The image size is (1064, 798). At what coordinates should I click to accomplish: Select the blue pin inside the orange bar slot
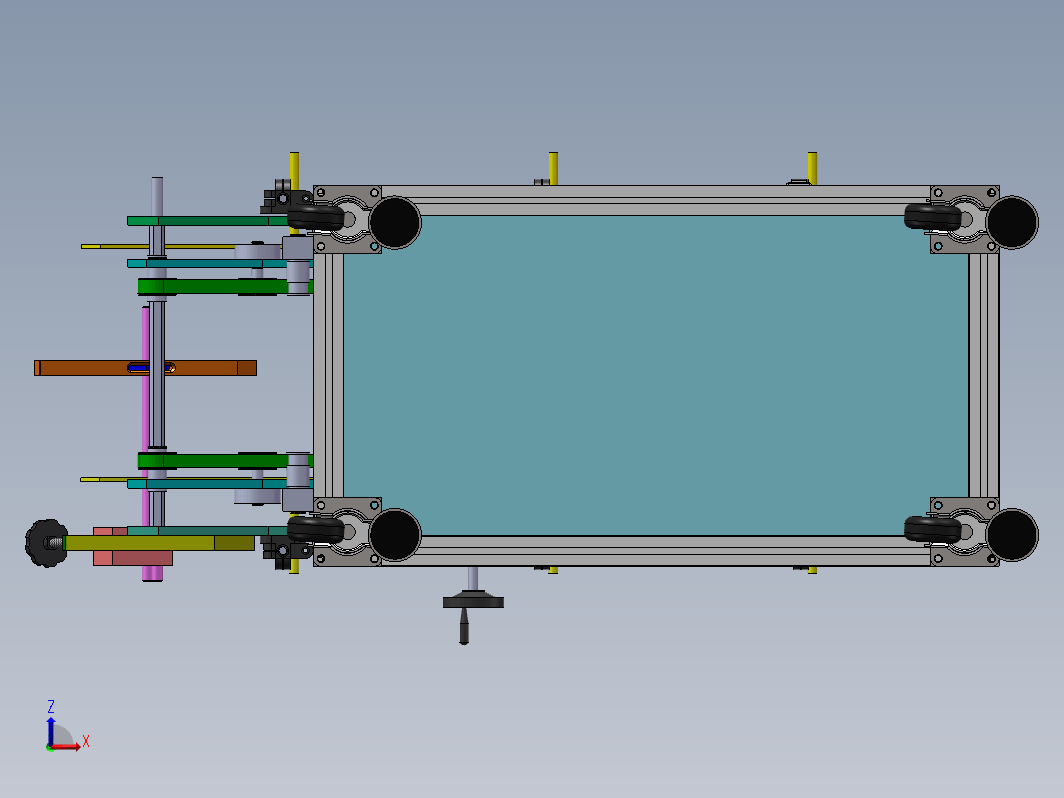(140, 368)
